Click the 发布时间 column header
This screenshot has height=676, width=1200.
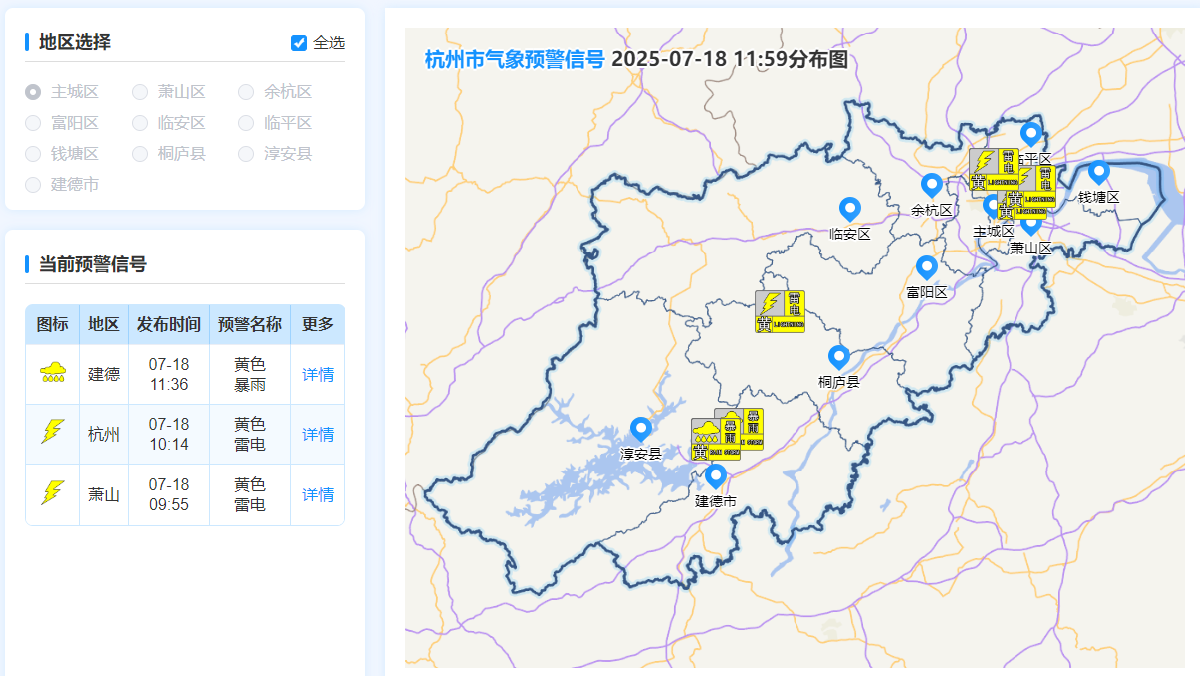[169, 325]
